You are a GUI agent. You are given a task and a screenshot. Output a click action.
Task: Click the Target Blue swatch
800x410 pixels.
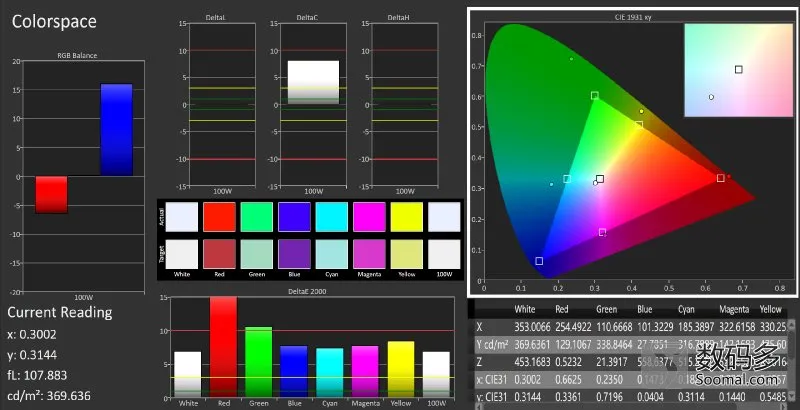tap(294, 254)
